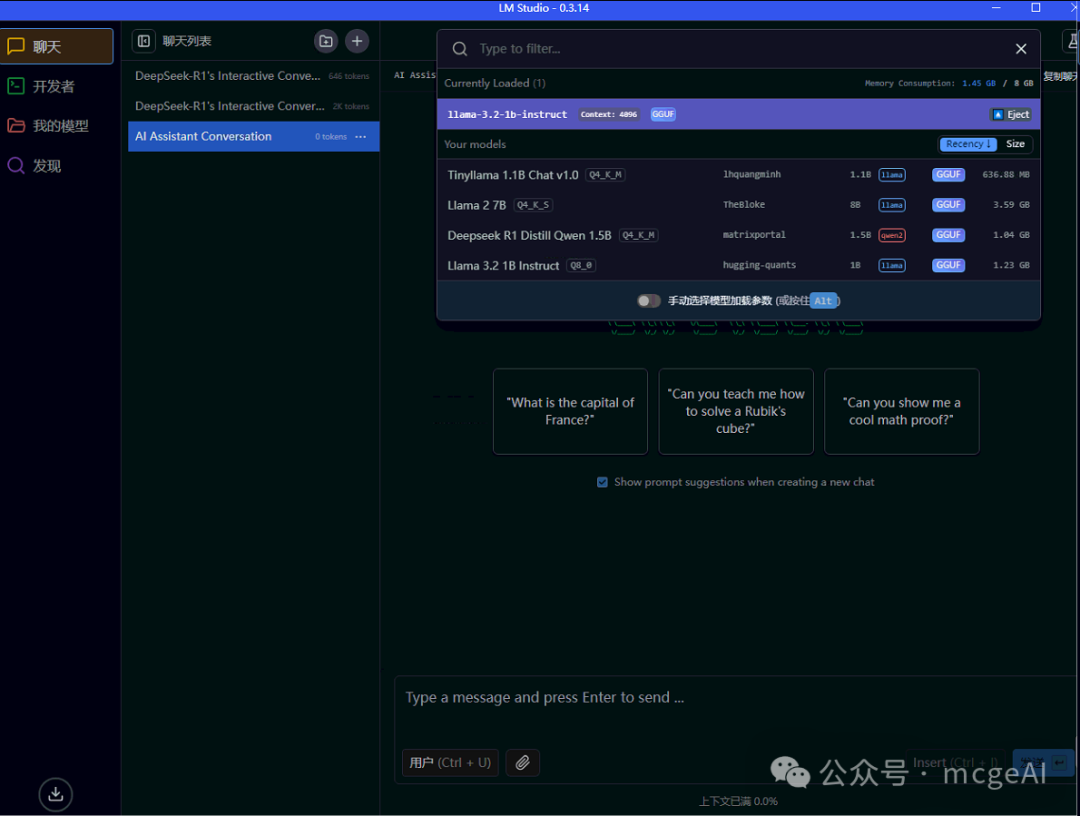Close the model selector popup
This screenshot has width=1080, height=816.
click(1021, 49)
